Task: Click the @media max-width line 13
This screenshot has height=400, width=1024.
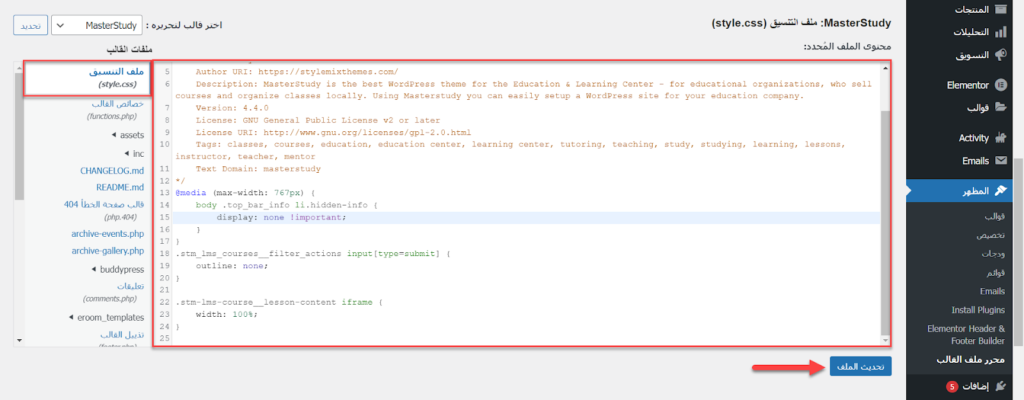Action: pos(246,193)
